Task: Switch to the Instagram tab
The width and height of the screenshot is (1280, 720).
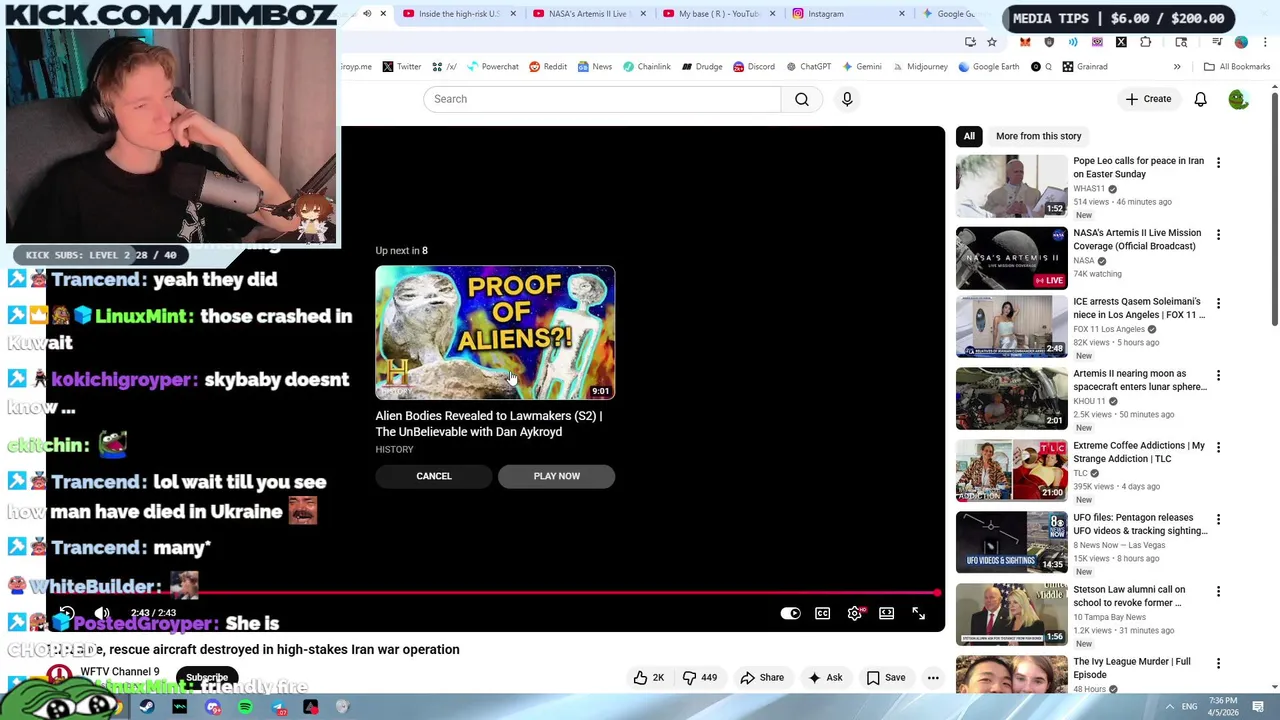Action: [848, 14]
